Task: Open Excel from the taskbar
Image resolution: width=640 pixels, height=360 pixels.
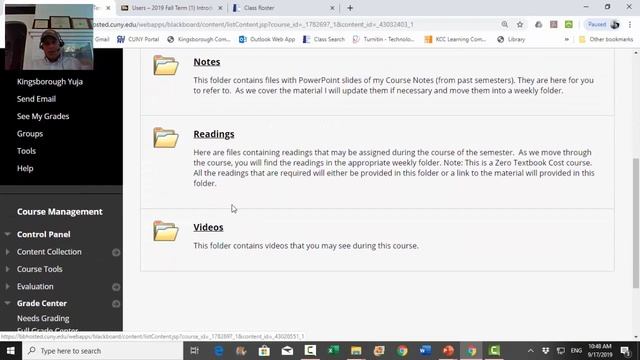Action: point(333,351)
